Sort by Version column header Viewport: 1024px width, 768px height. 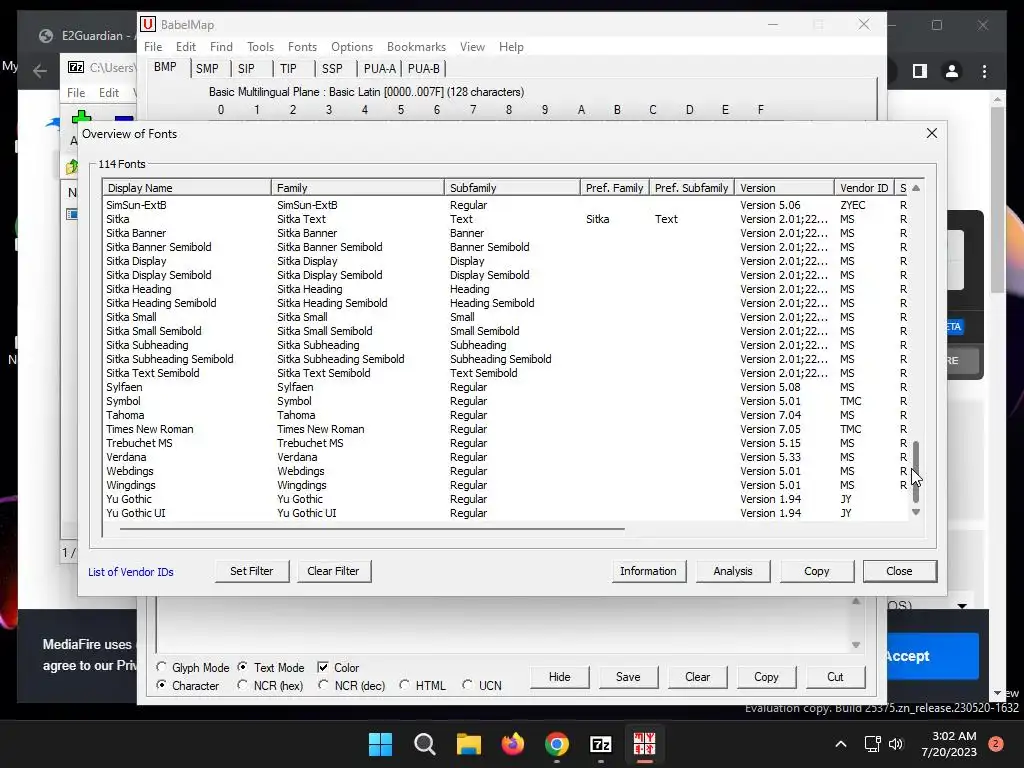[x=784, y=188]
